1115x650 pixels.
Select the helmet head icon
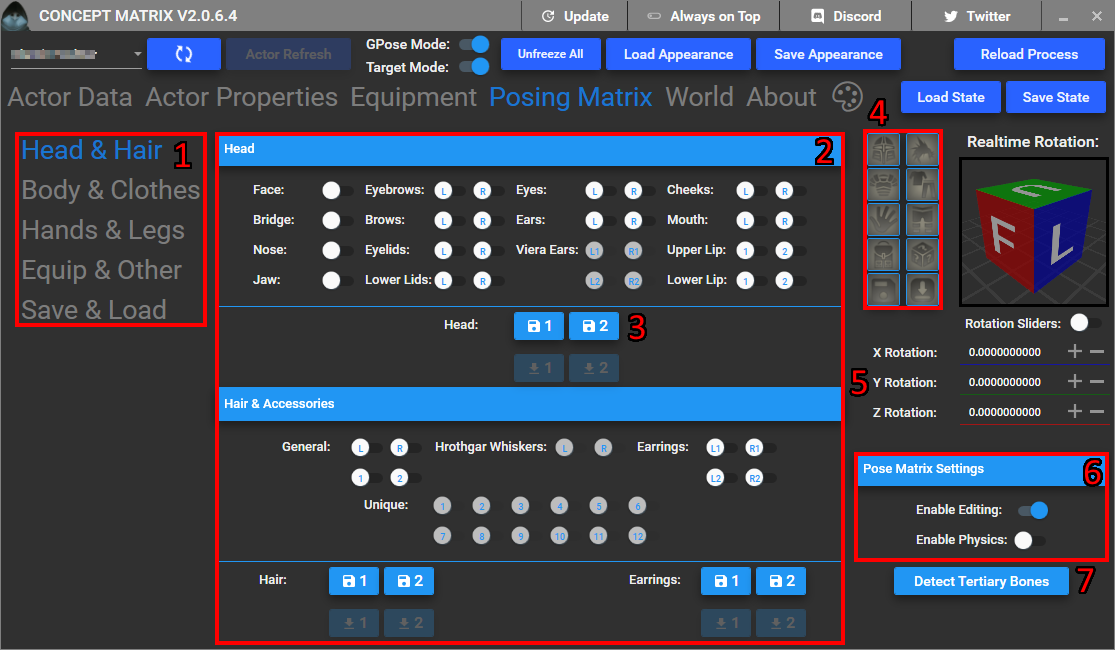coord(884,150)
